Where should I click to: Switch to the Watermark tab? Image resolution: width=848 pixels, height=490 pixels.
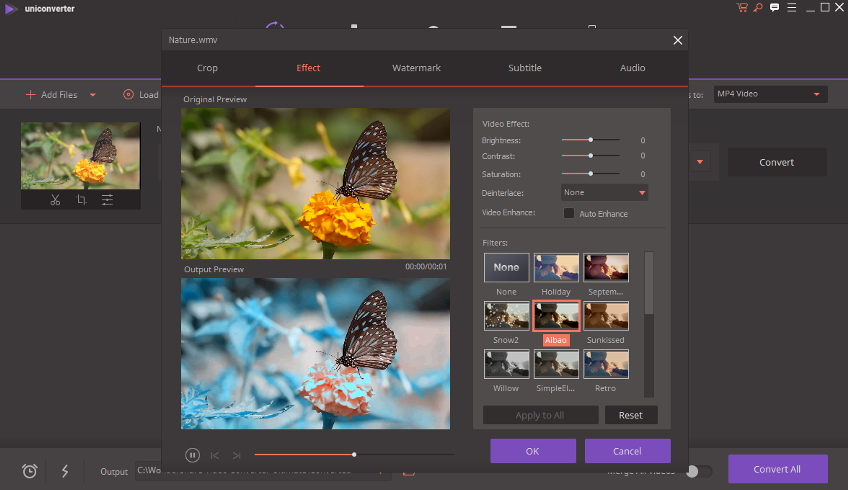tap(416, 68)
